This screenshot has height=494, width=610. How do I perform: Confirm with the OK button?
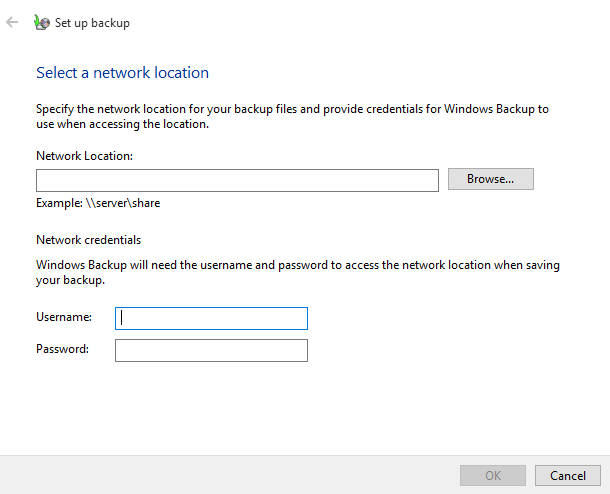(x=493, y=475)
